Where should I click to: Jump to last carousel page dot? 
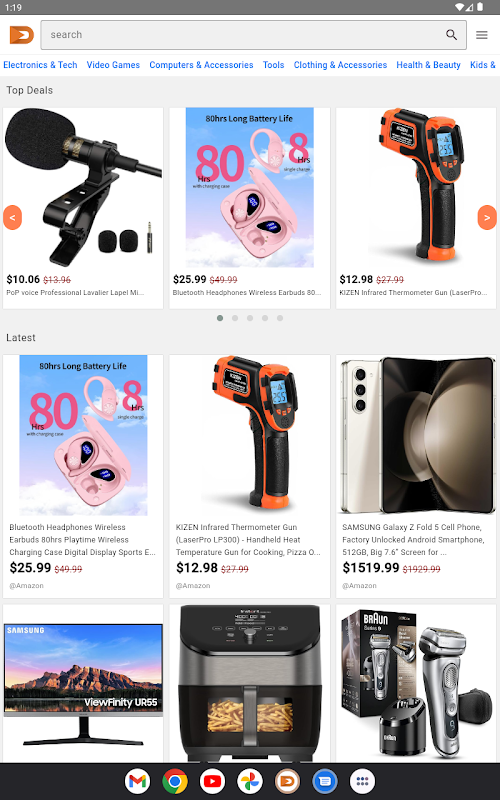(280, 318)
